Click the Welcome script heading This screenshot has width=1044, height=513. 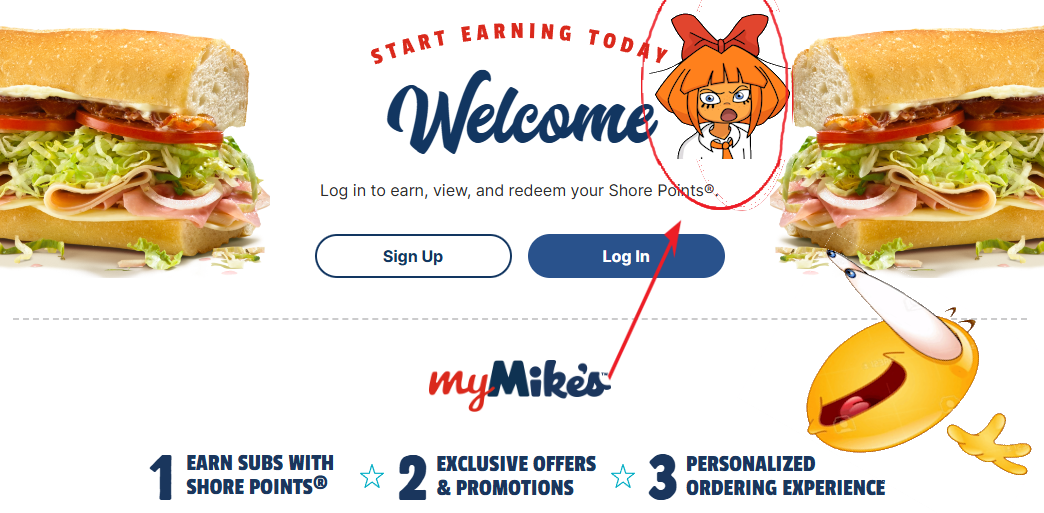[x=519, y=113]
